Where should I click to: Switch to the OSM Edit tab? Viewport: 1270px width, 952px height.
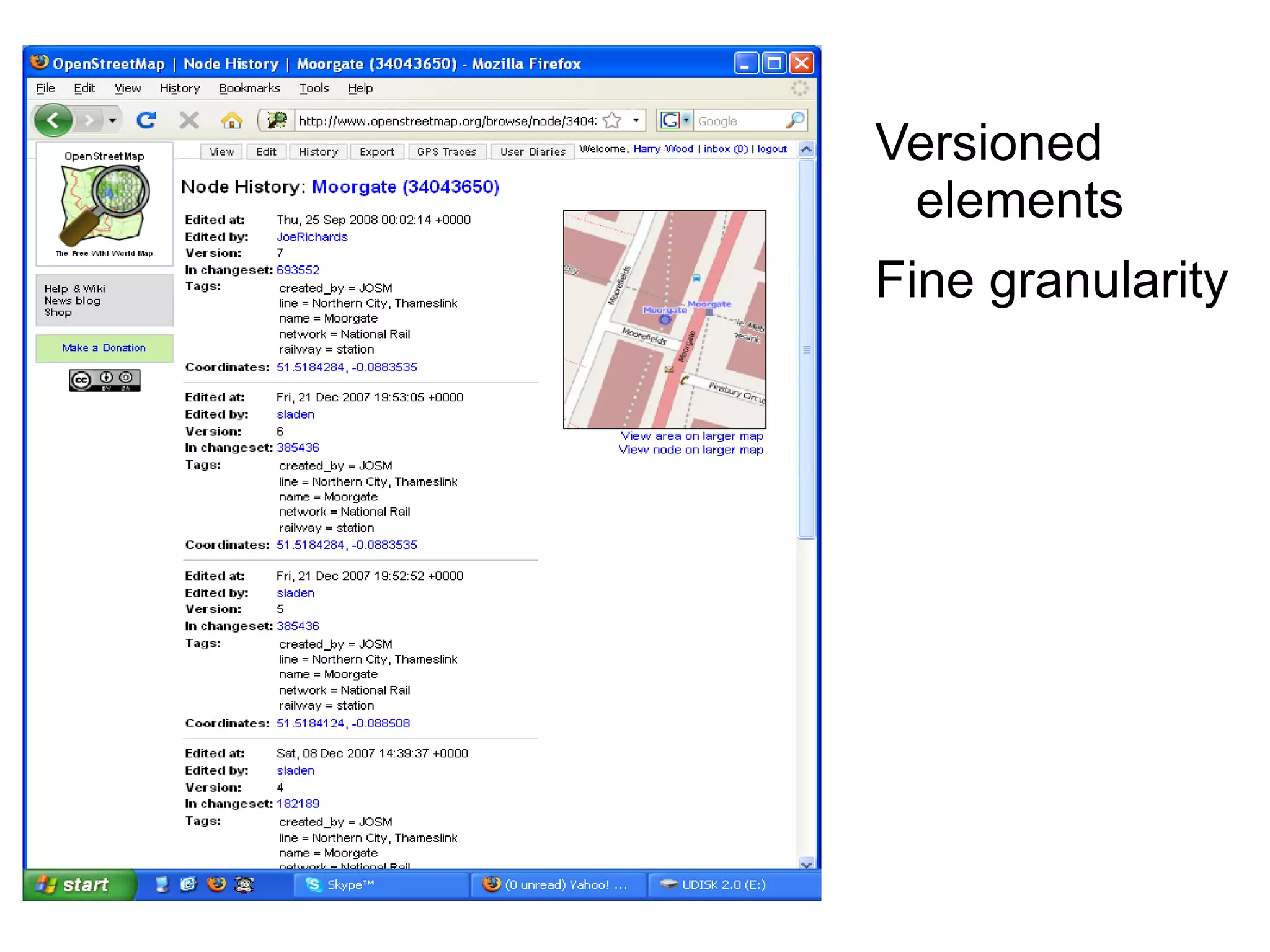click(266, 151)
